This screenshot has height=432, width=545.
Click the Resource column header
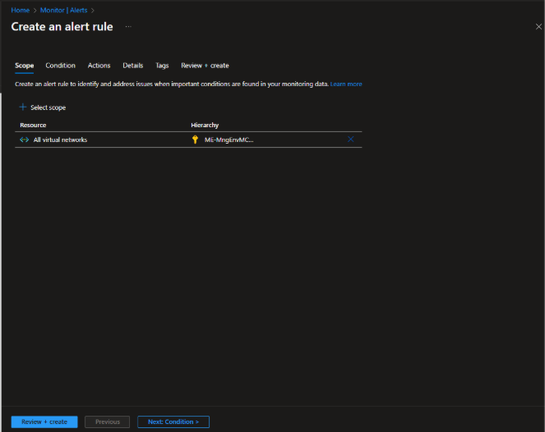pos(33,125)
